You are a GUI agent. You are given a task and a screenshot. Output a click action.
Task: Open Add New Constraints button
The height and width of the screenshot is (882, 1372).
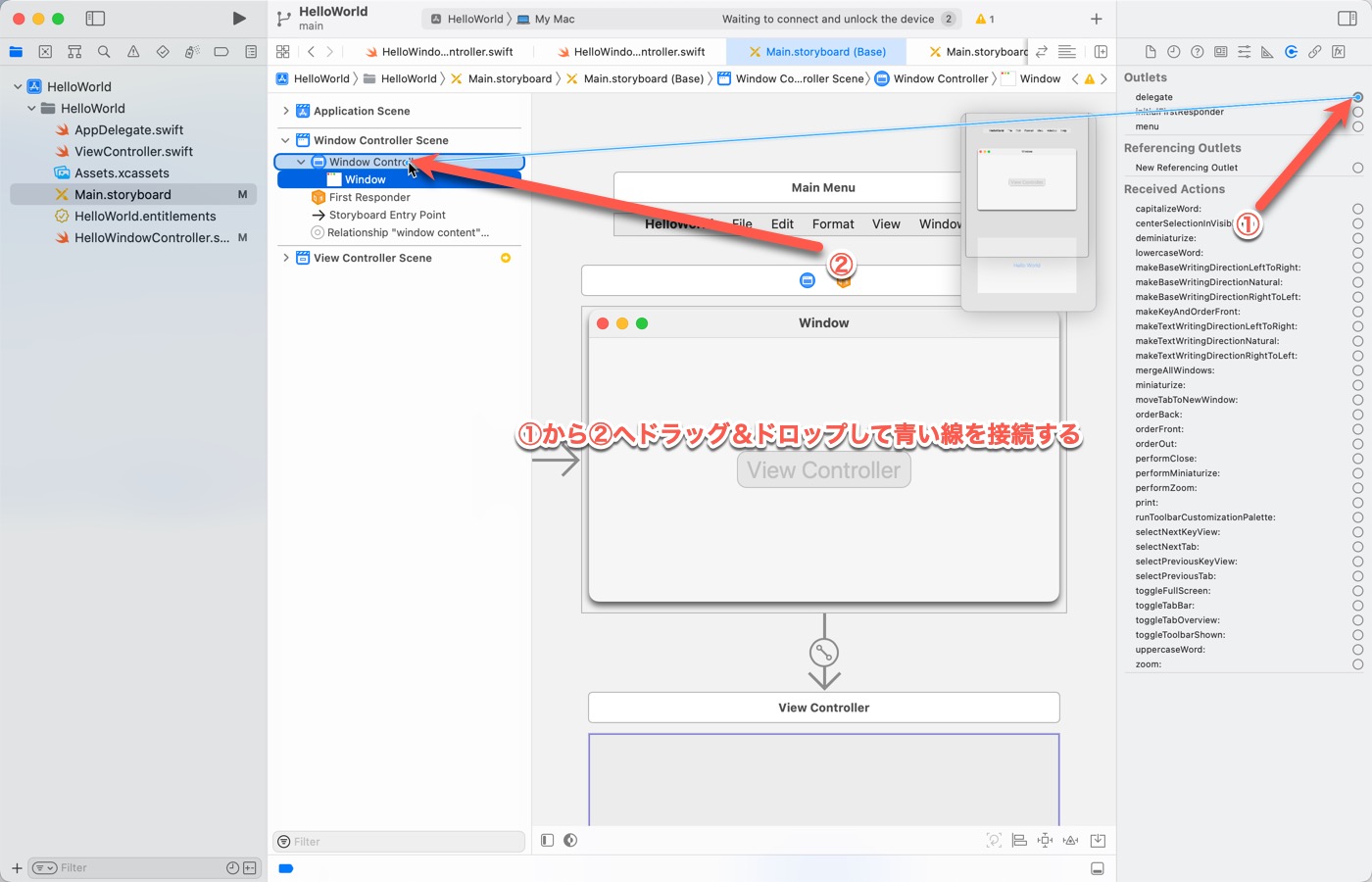[1046, 840]
